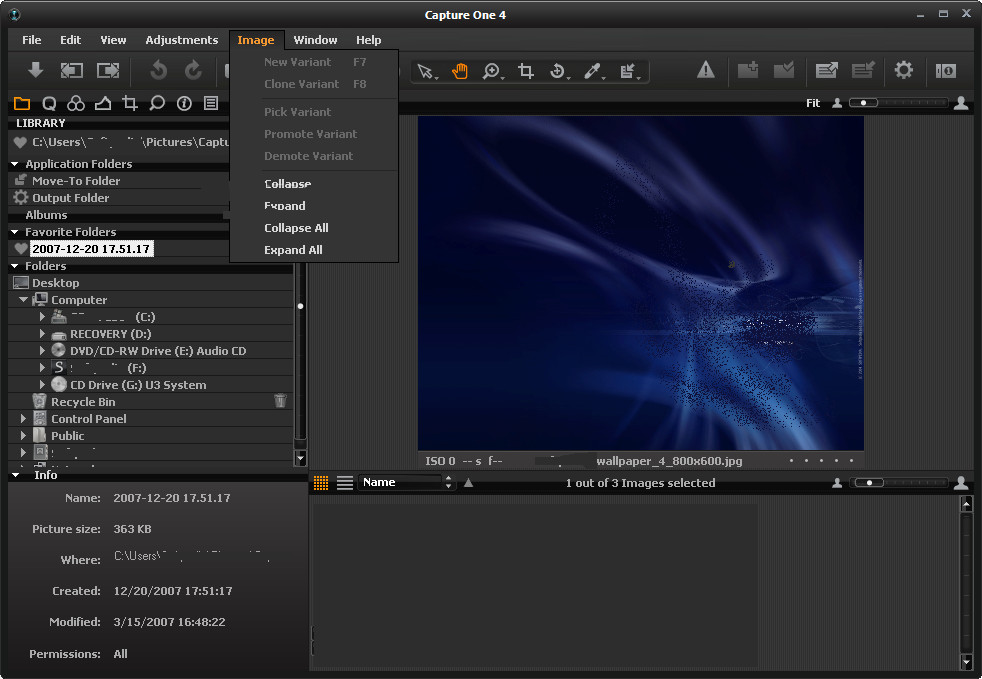Click the Move-To Folder entry
This screenshot has width=982, height=679.
75,181
